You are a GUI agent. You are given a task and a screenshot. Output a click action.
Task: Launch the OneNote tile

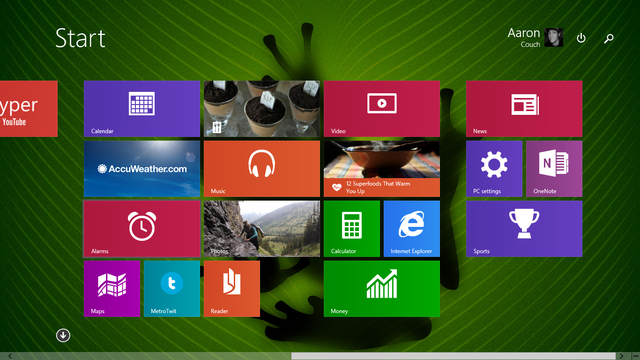pyautogui.click(x=554, y=169)
